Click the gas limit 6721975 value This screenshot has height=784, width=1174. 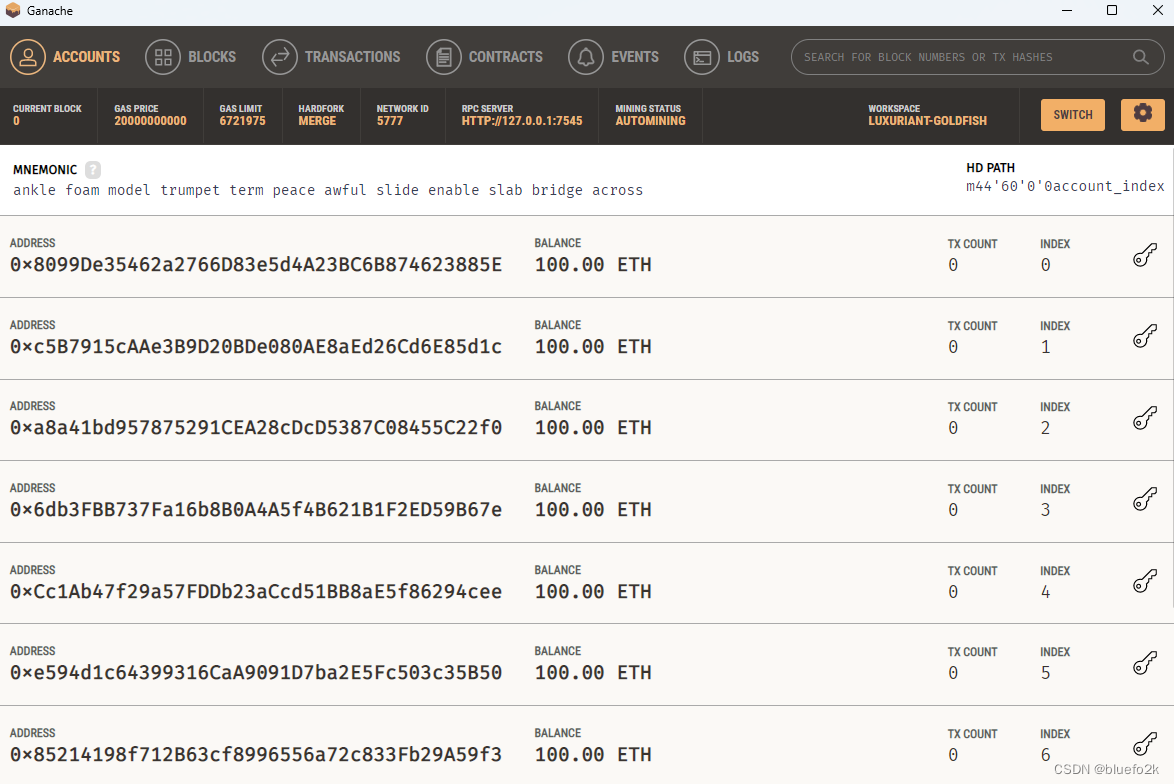[x=243, y=121]
